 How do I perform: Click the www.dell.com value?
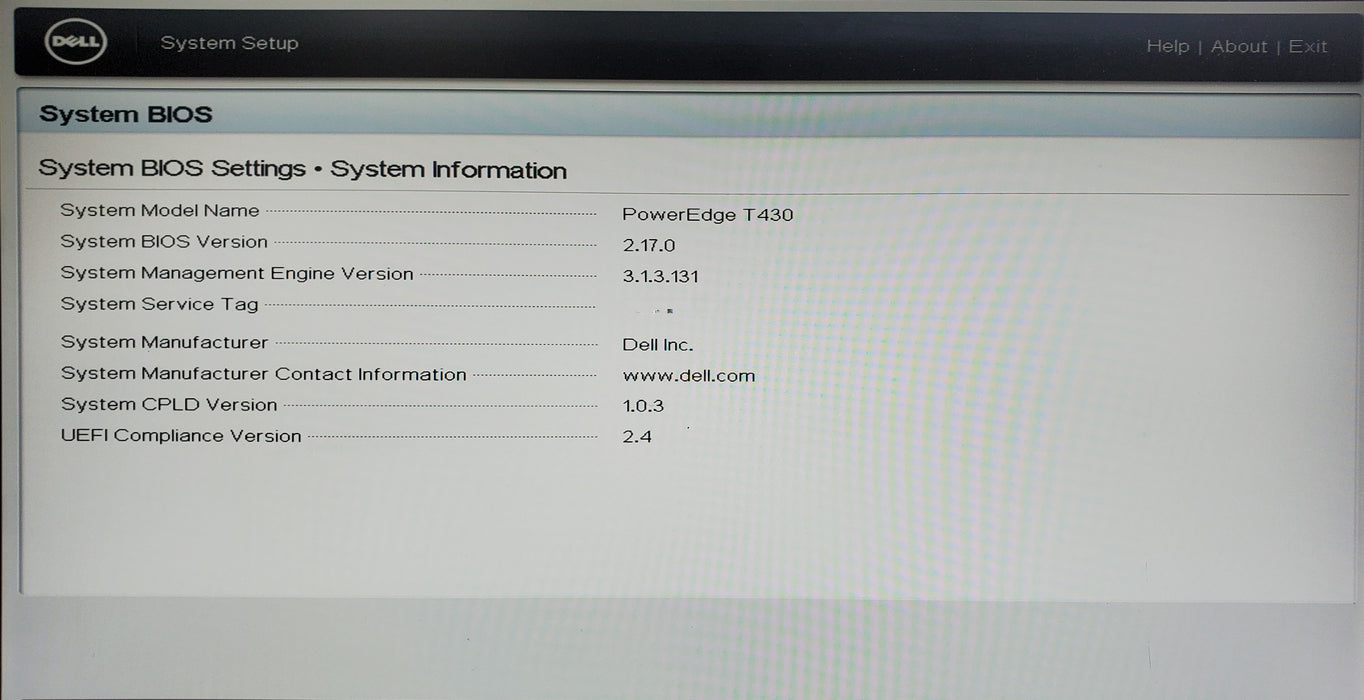click(689, 376)
